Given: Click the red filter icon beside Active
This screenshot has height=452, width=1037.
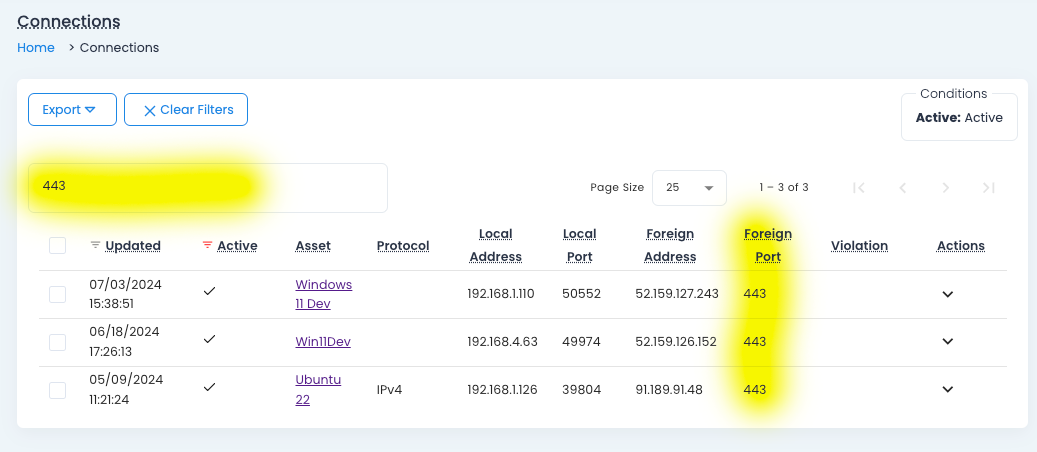Looking at the screenshot, I should [x=207, y=245].
